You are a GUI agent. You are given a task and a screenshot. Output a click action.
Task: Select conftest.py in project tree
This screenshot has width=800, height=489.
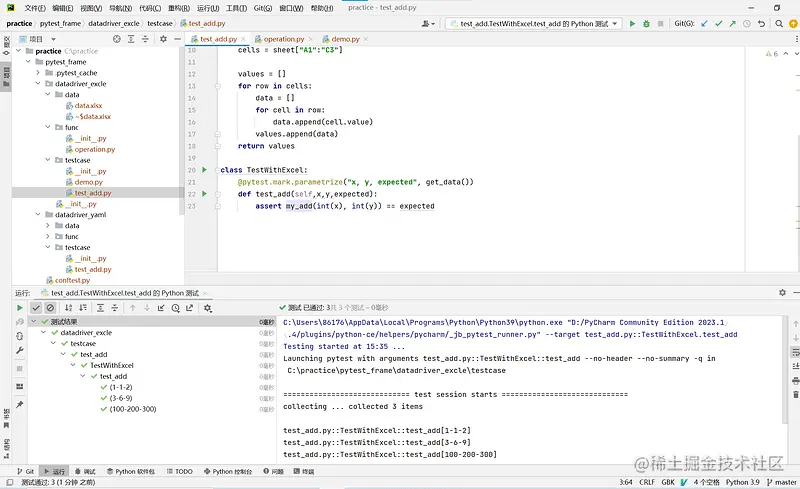(x=72, y=280)
